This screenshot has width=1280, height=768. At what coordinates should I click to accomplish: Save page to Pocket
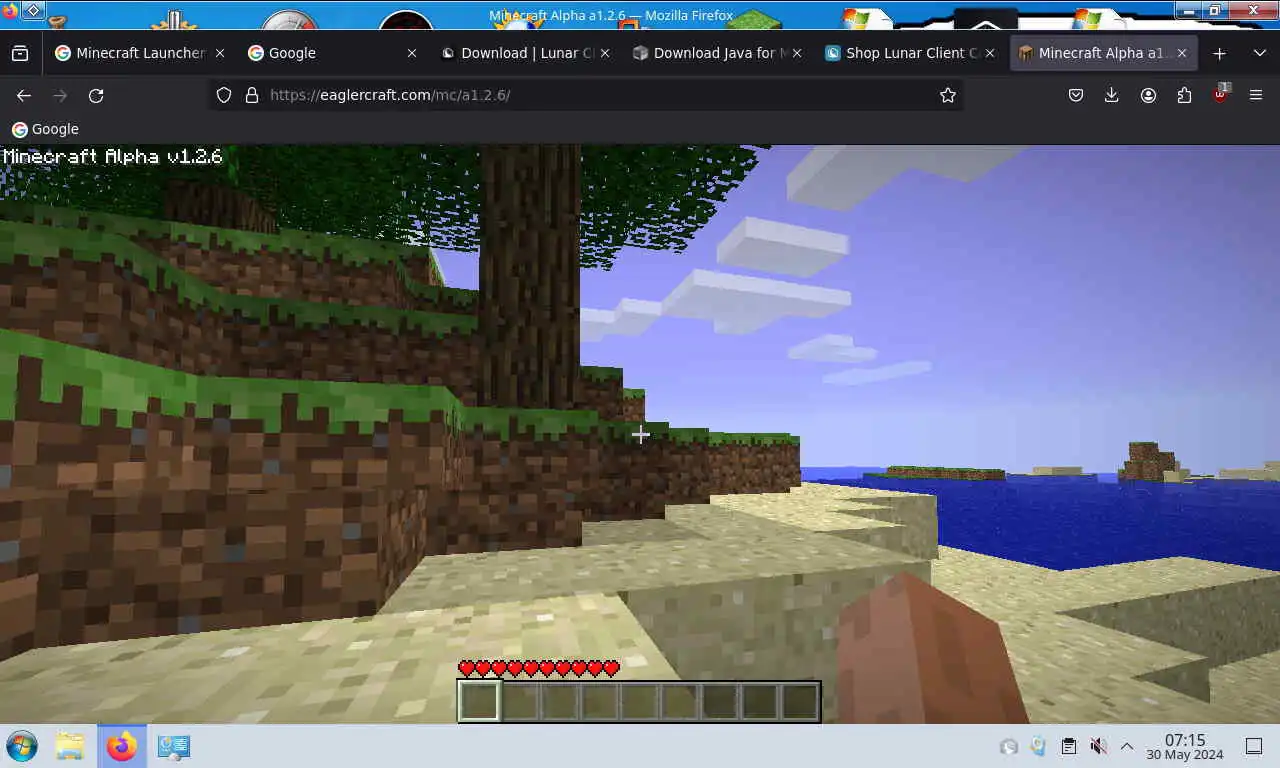click(x=1076, y=95)
